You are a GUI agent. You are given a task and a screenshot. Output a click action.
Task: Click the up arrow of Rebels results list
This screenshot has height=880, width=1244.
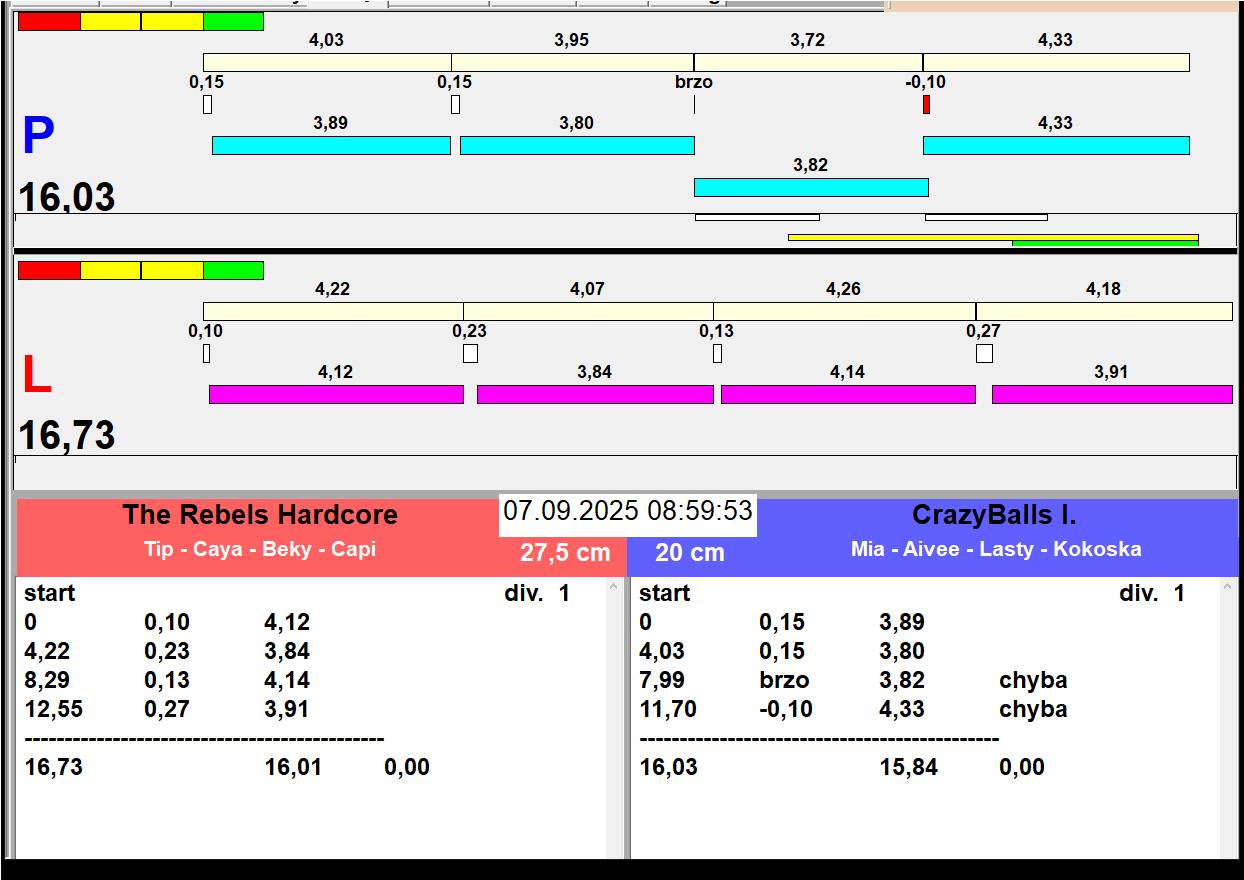tap(613, 589)
